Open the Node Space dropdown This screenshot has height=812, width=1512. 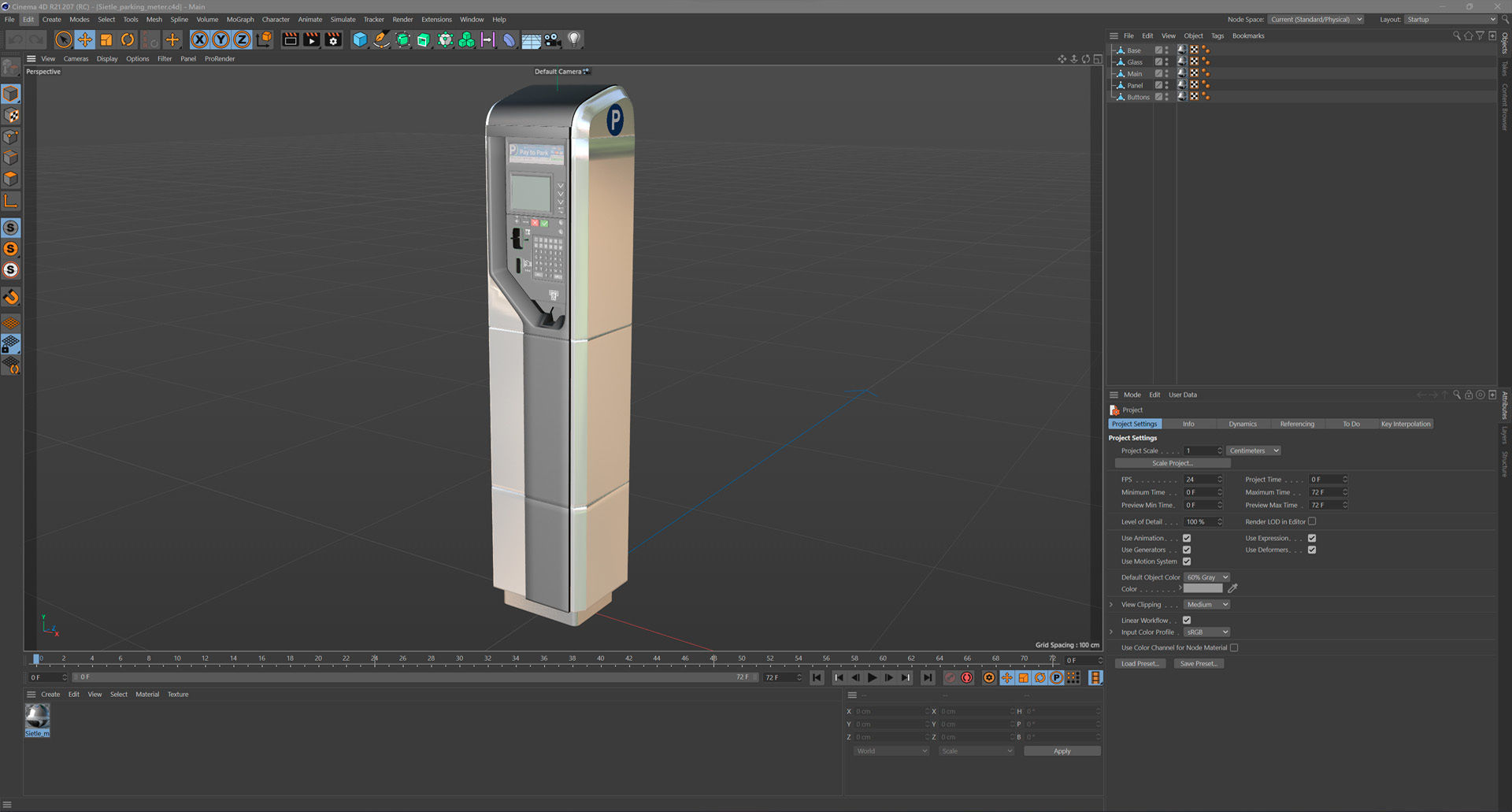click(1316, 20)
